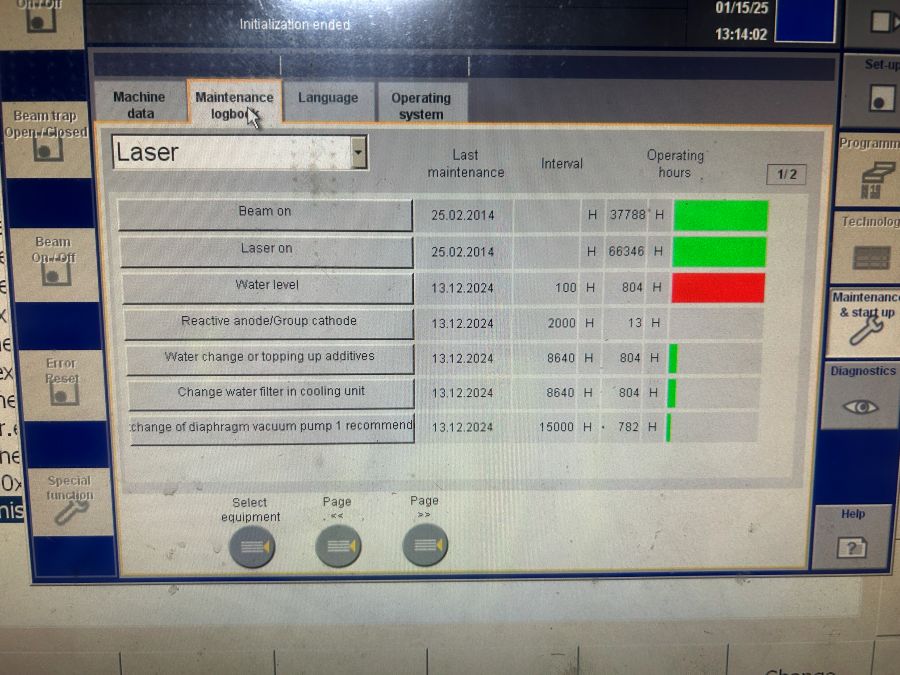Open Machine data tab

(139, 104)
